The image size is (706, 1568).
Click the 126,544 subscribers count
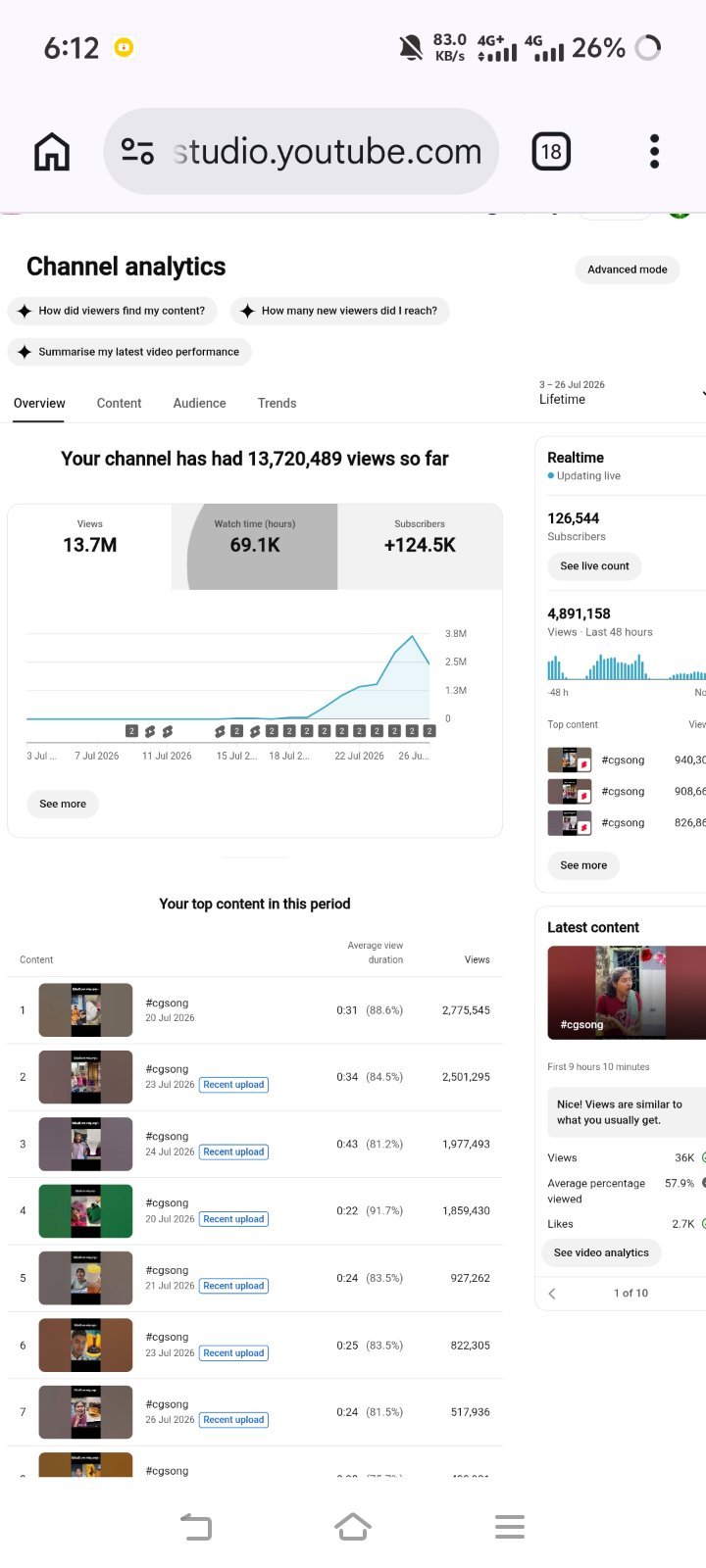[573, 518]
